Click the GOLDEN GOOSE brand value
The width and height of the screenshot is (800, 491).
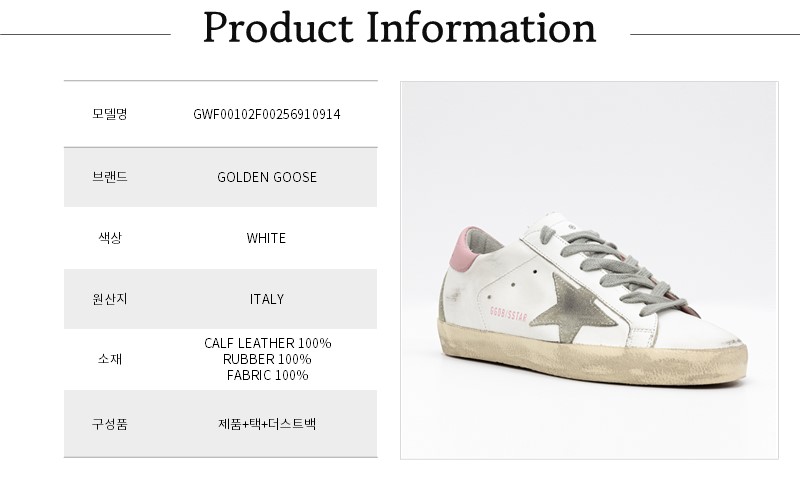(266, 177)
